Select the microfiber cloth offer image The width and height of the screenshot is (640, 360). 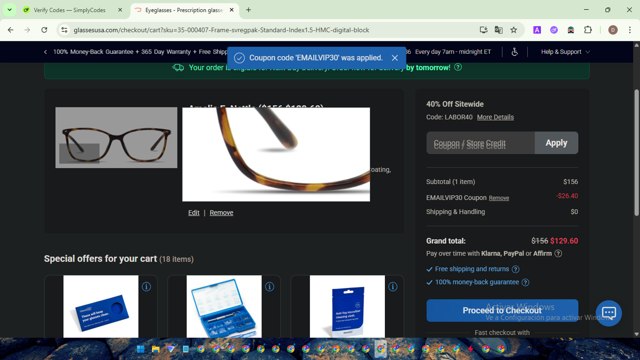[347, 307]
